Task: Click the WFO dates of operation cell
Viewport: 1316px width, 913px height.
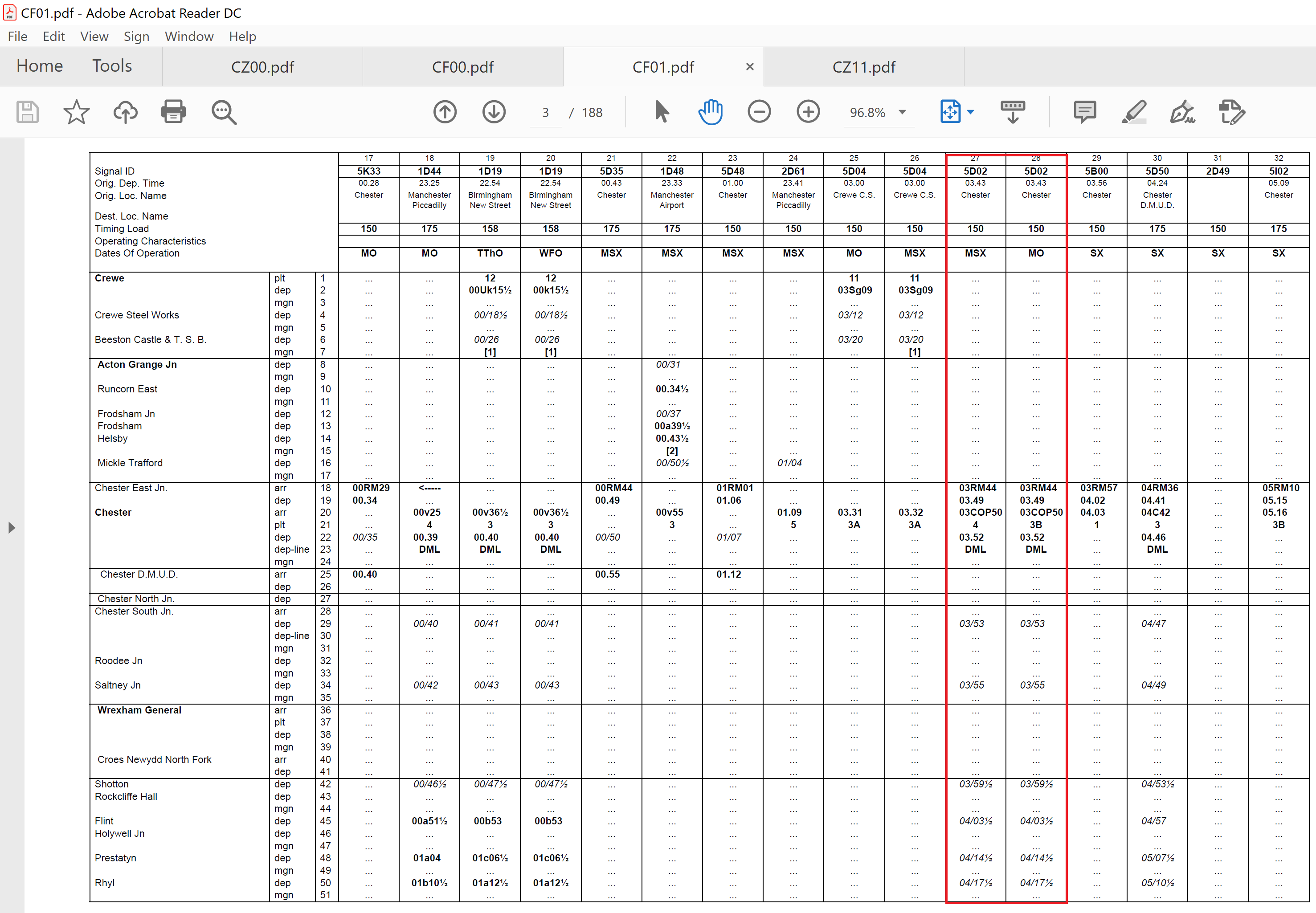Action: coord(551,253)
